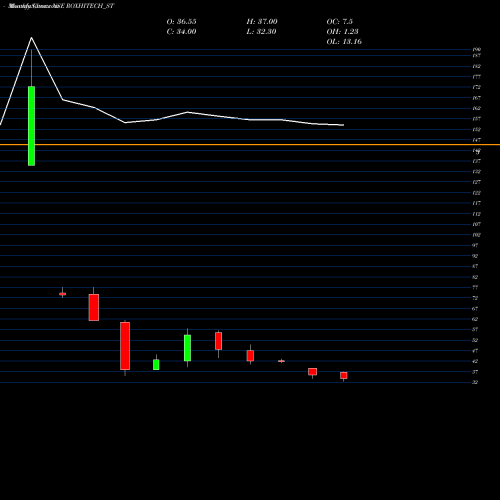
Task: Click the '102' axis label
Action: [x=476, y=235]
